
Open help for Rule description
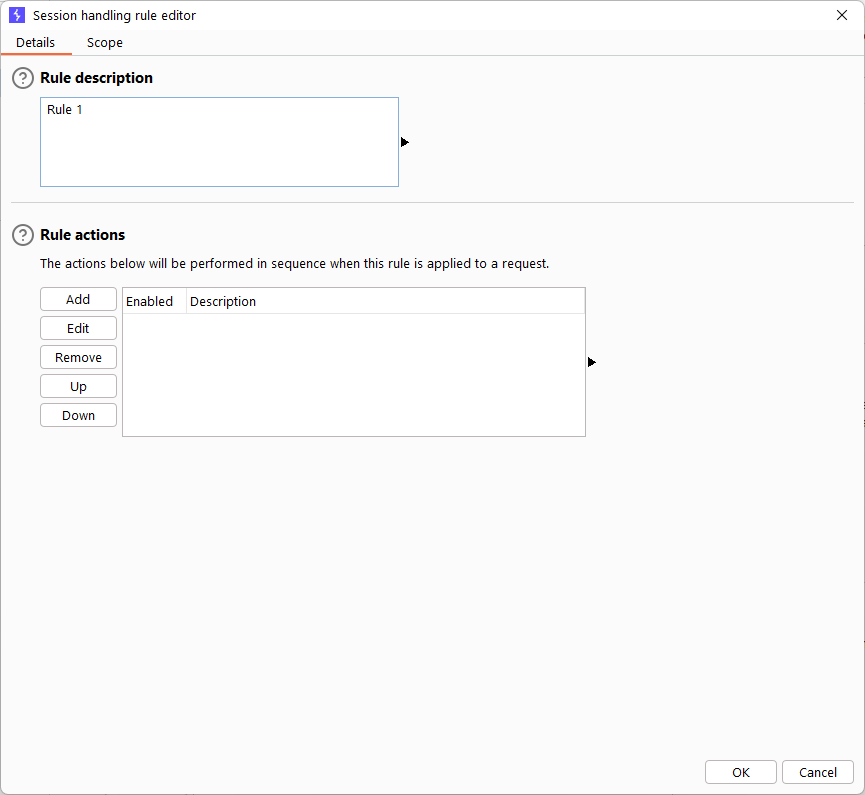click(x=23, y=78)
